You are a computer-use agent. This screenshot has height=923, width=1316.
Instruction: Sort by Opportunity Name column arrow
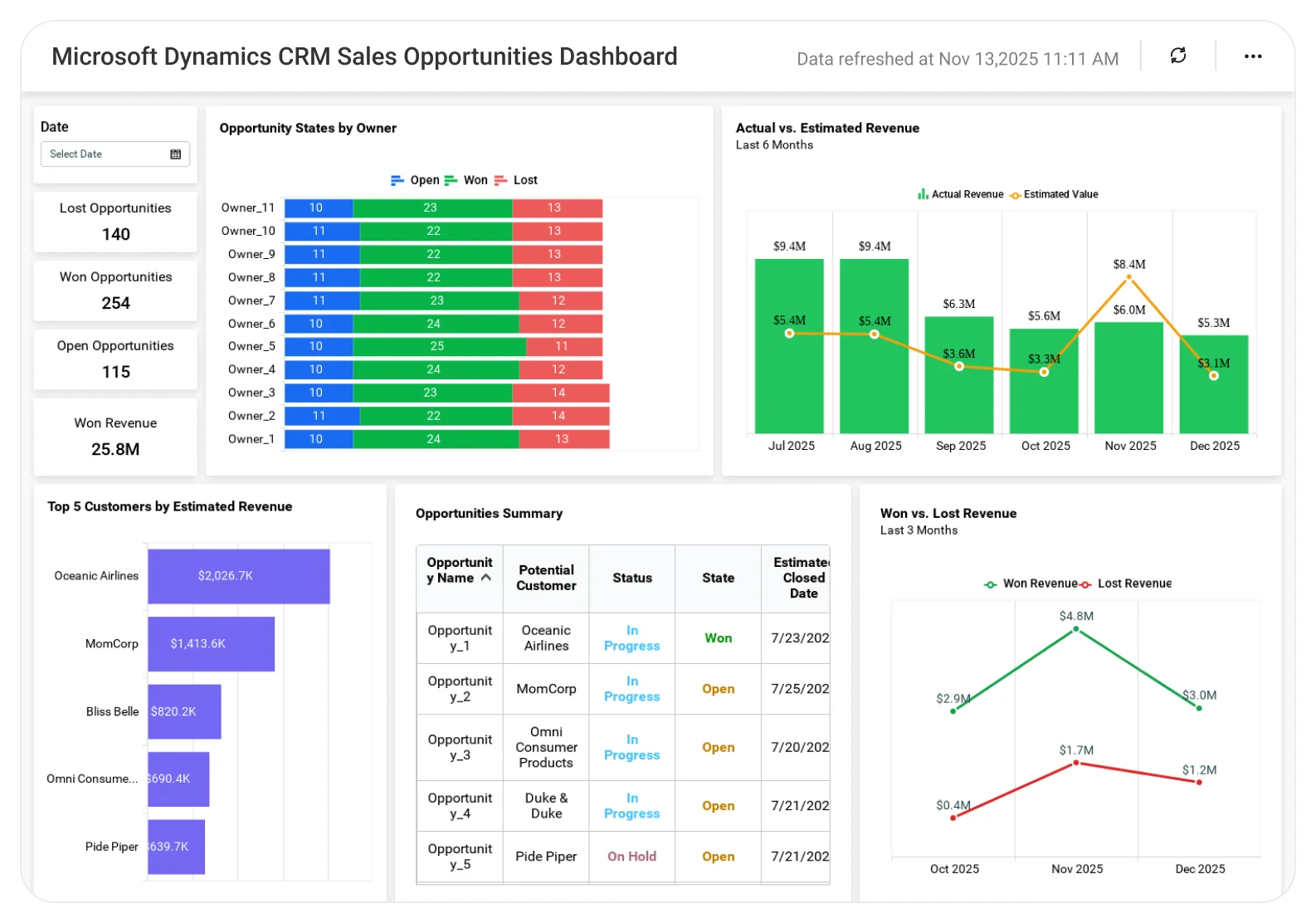(486, 578)
